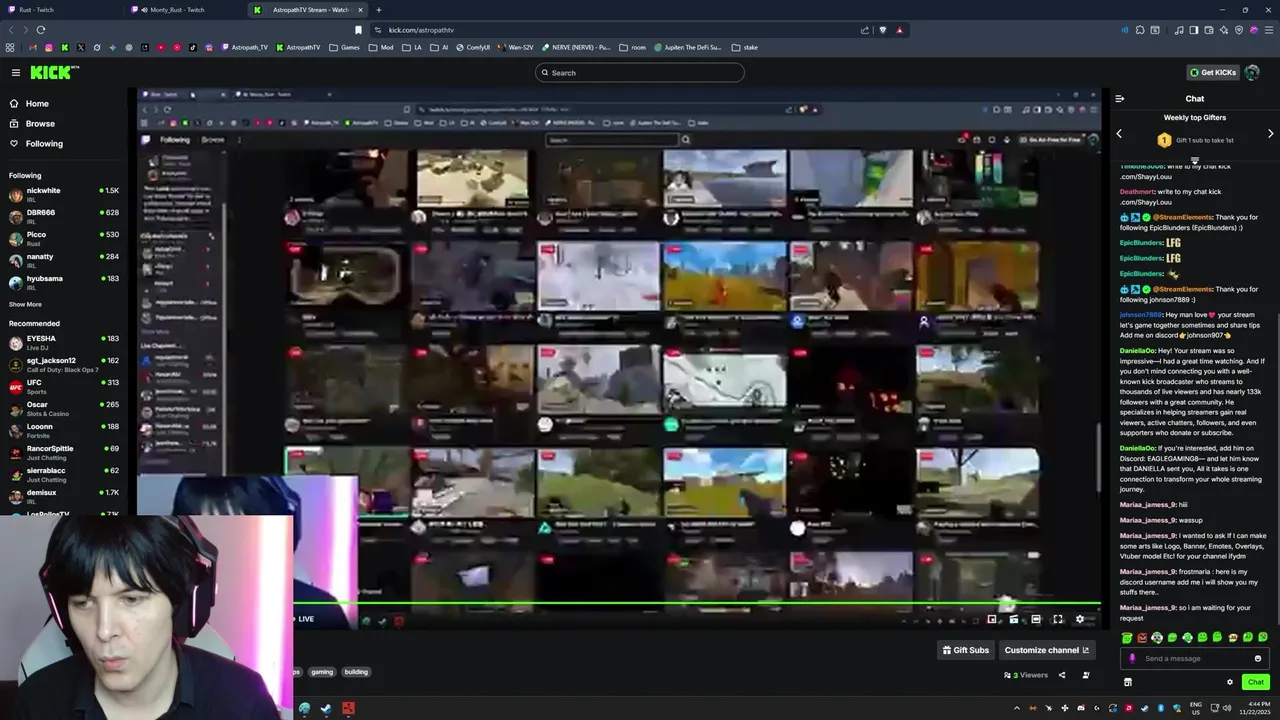Click the Get KICKs button
Image resolution: width=1280 pixels, height=720 pixels.
1211,72
